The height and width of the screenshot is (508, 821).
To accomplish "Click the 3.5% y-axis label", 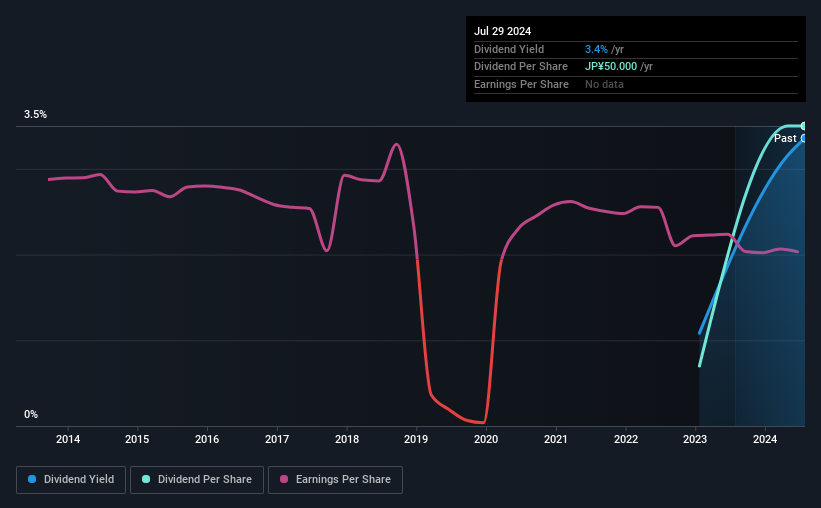I will (35, 114).
